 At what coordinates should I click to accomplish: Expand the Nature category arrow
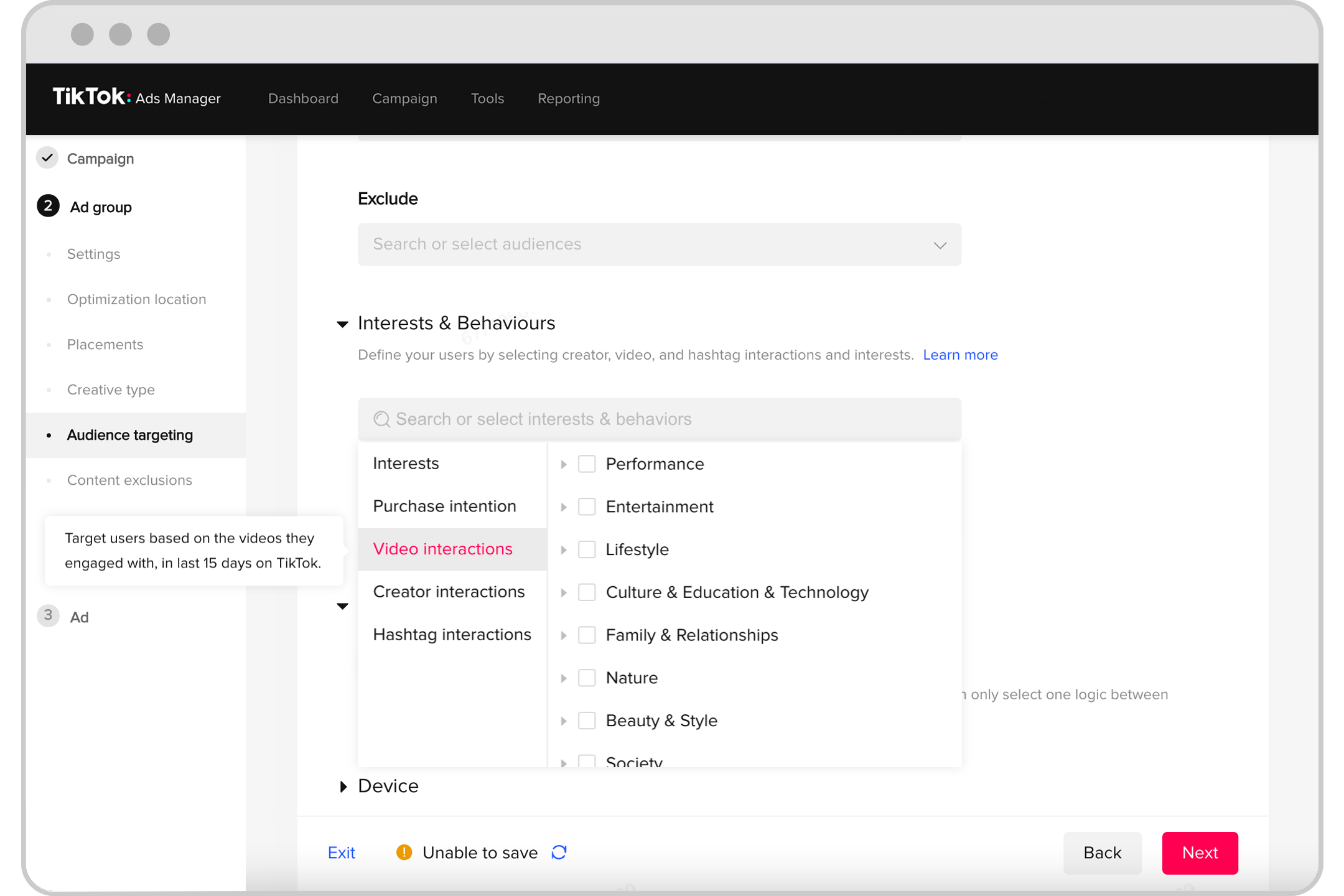pyautogui.click(x=563, y=678)
